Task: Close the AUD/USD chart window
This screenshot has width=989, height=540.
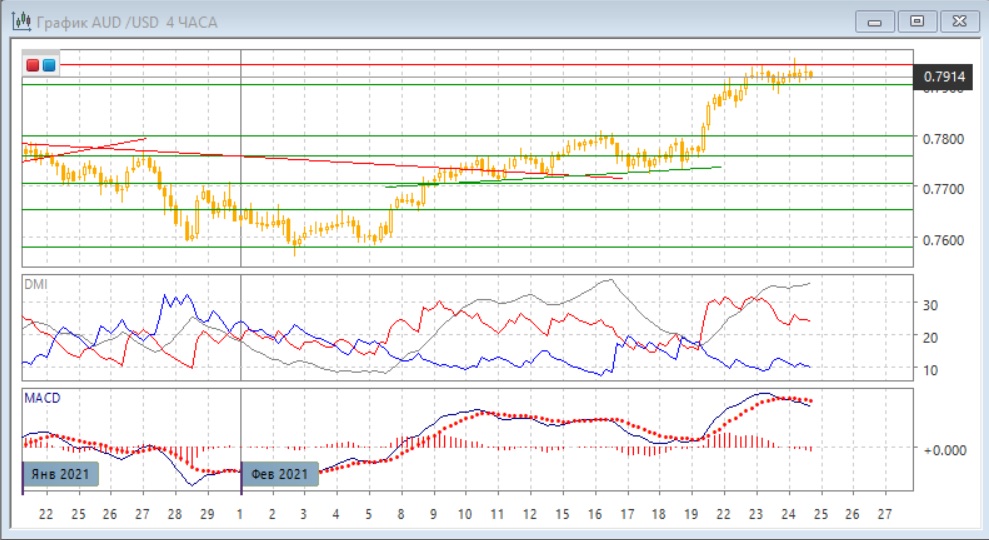Action: 958,20
